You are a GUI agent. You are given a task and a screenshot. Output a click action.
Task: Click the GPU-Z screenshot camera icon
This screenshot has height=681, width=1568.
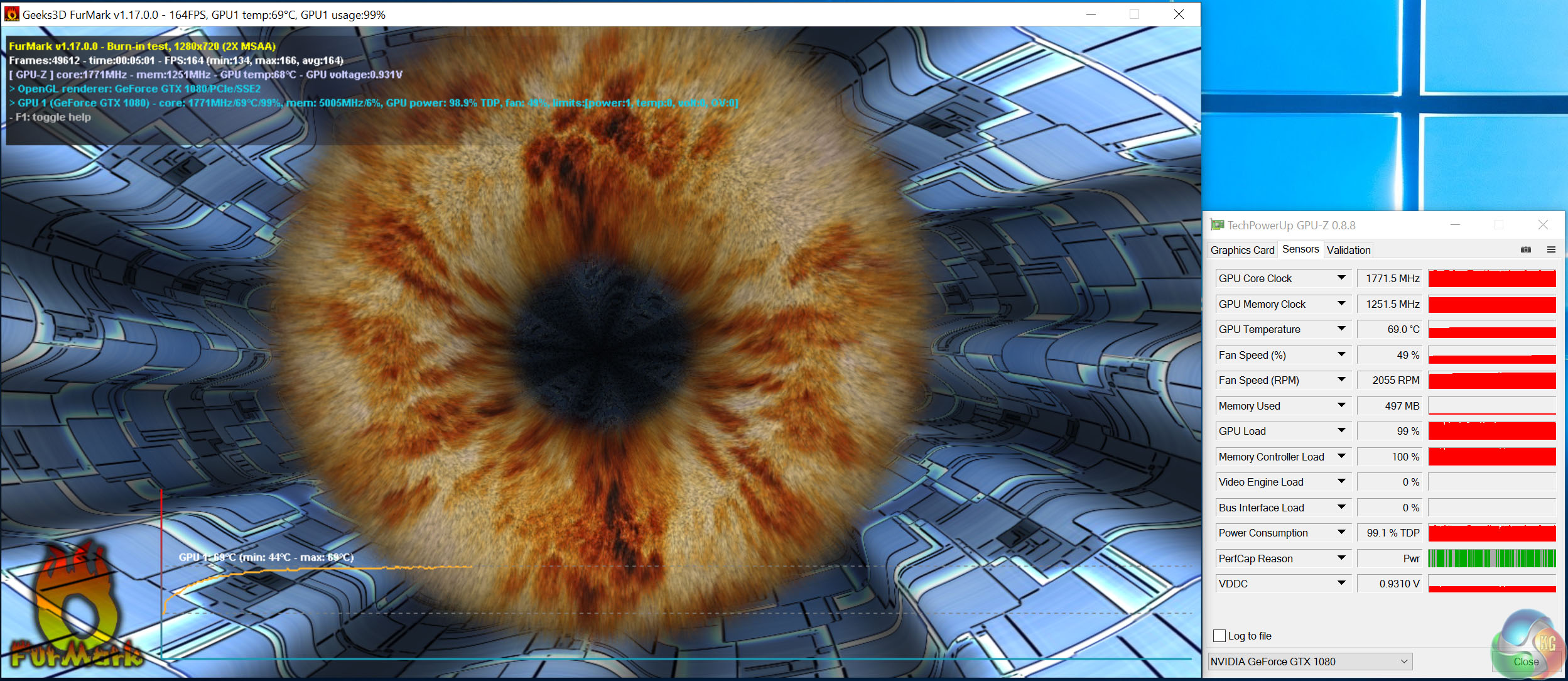(1525, 250)
